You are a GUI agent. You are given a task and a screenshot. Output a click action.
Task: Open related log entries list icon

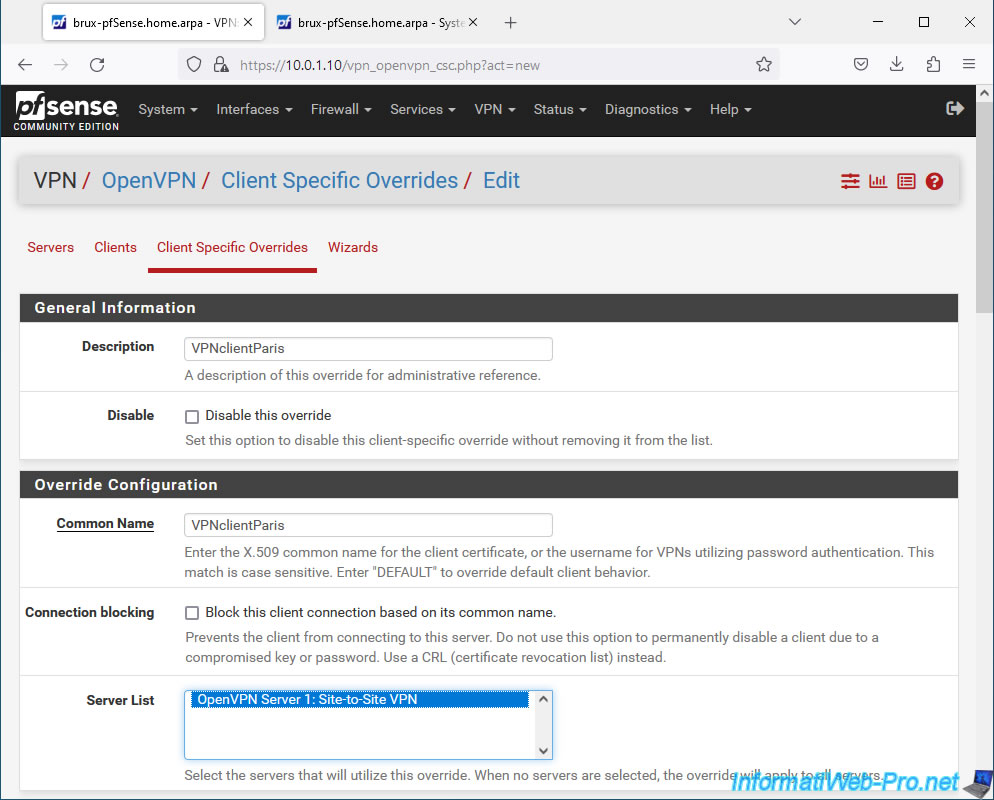(x=907, y=181)
